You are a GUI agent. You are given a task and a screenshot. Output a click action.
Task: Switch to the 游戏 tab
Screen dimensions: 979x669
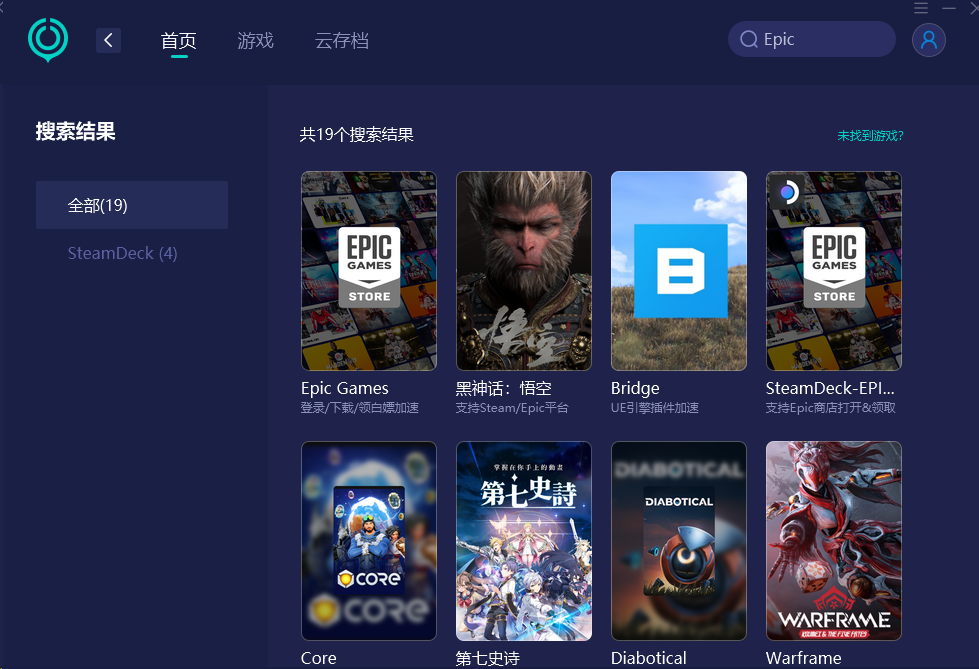[256, 41]
